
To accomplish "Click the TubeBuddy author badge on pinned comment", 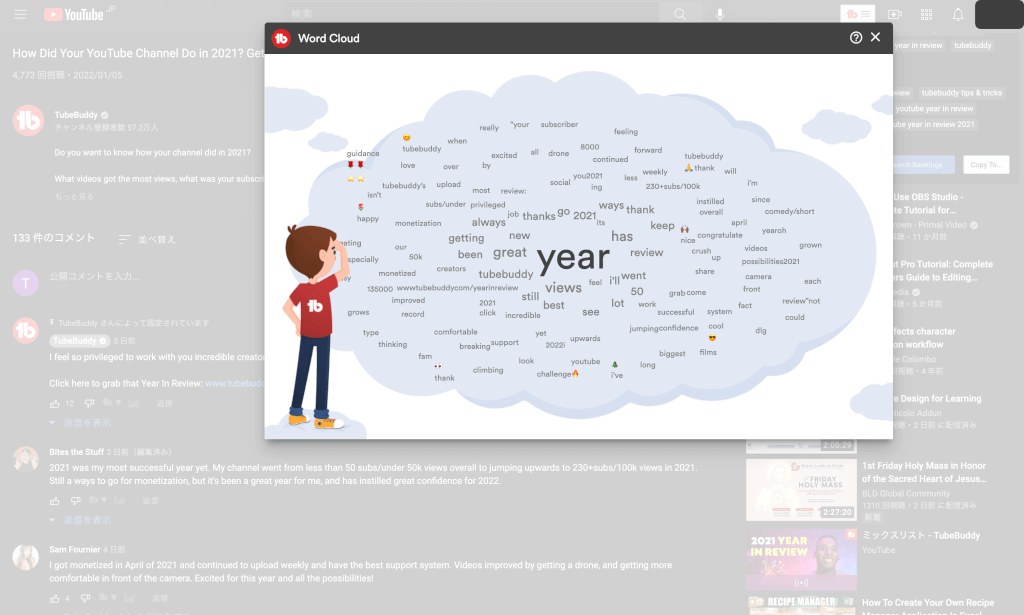I will tap(79, 341).
